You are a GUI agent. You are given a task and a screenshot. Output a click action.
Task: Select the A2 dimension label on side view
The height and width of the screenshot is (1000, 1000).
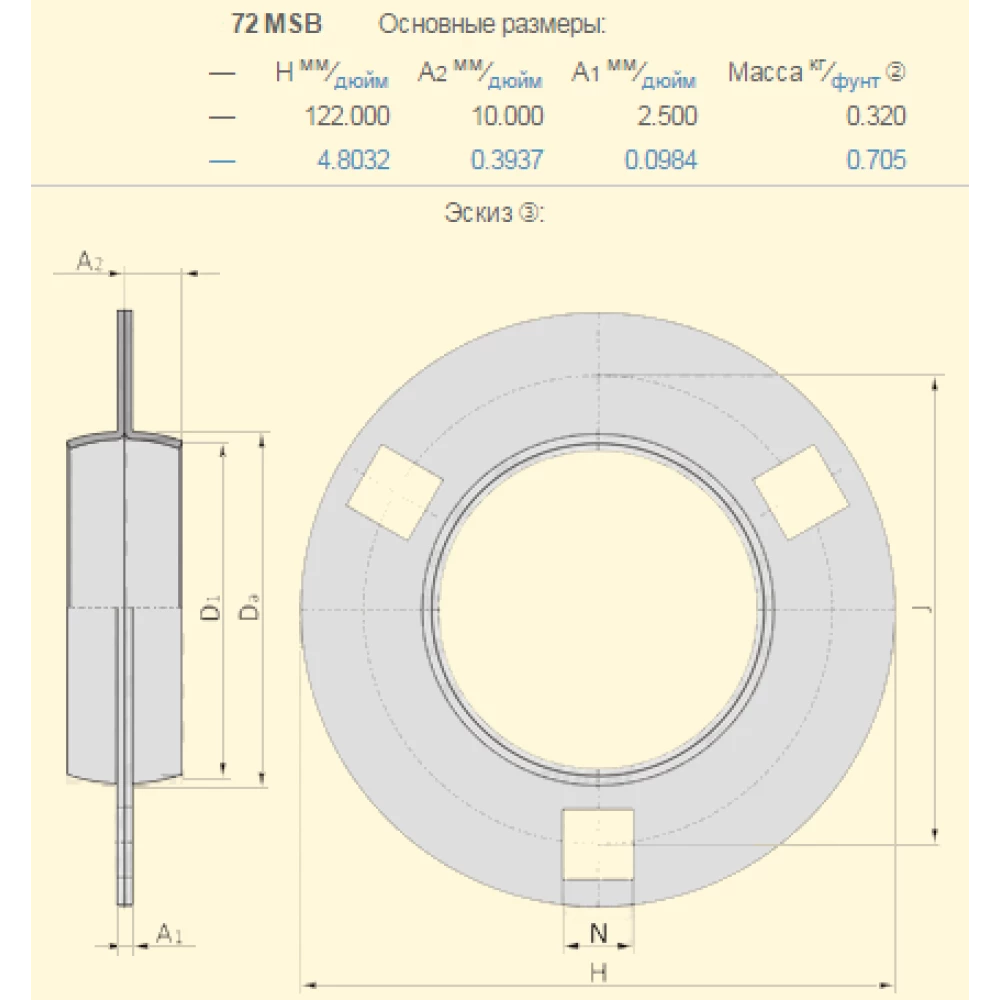point(85,262)
